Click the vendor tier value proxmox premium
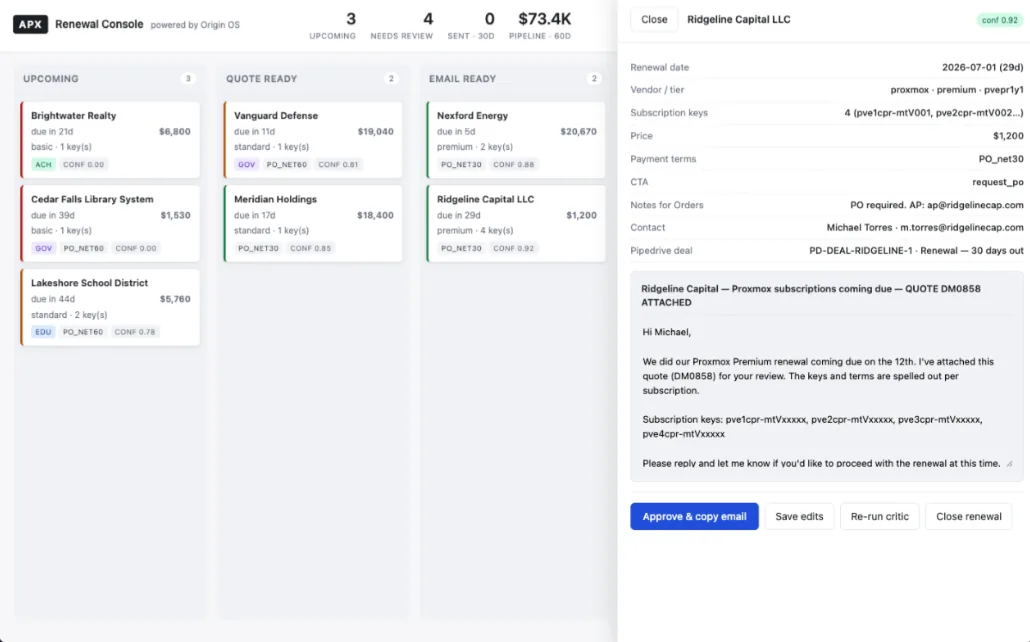The width and height of the screenshot is (1030, 642). [956, 89]
